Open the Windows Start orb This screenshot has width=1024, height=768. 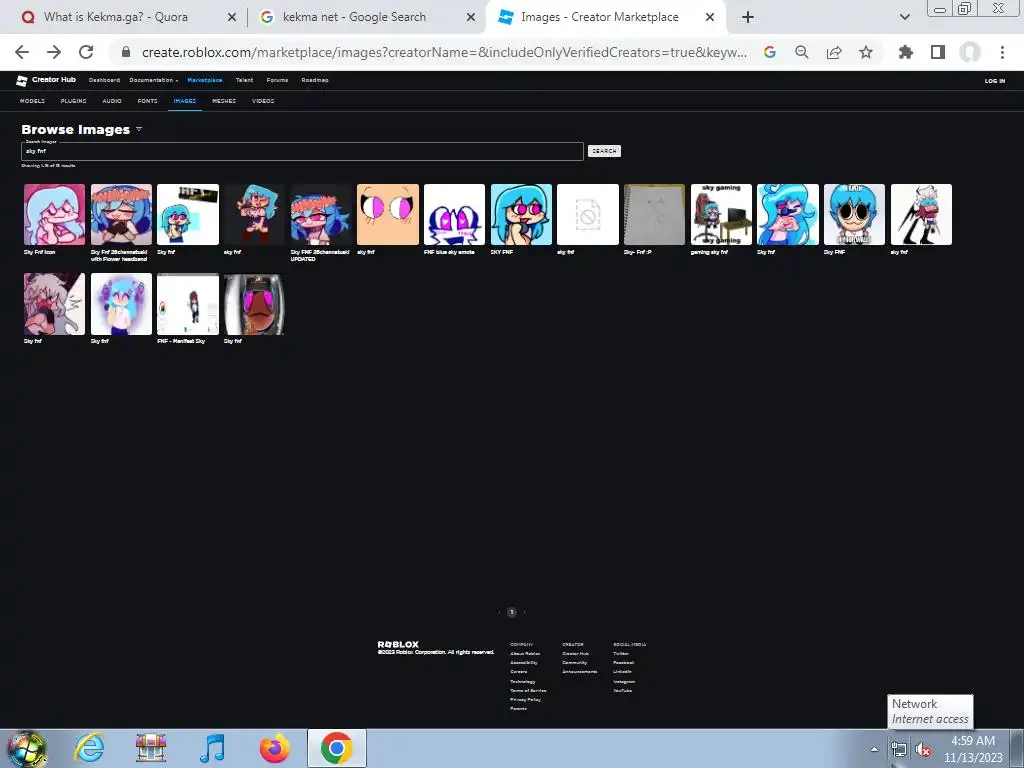pos(27,748)
